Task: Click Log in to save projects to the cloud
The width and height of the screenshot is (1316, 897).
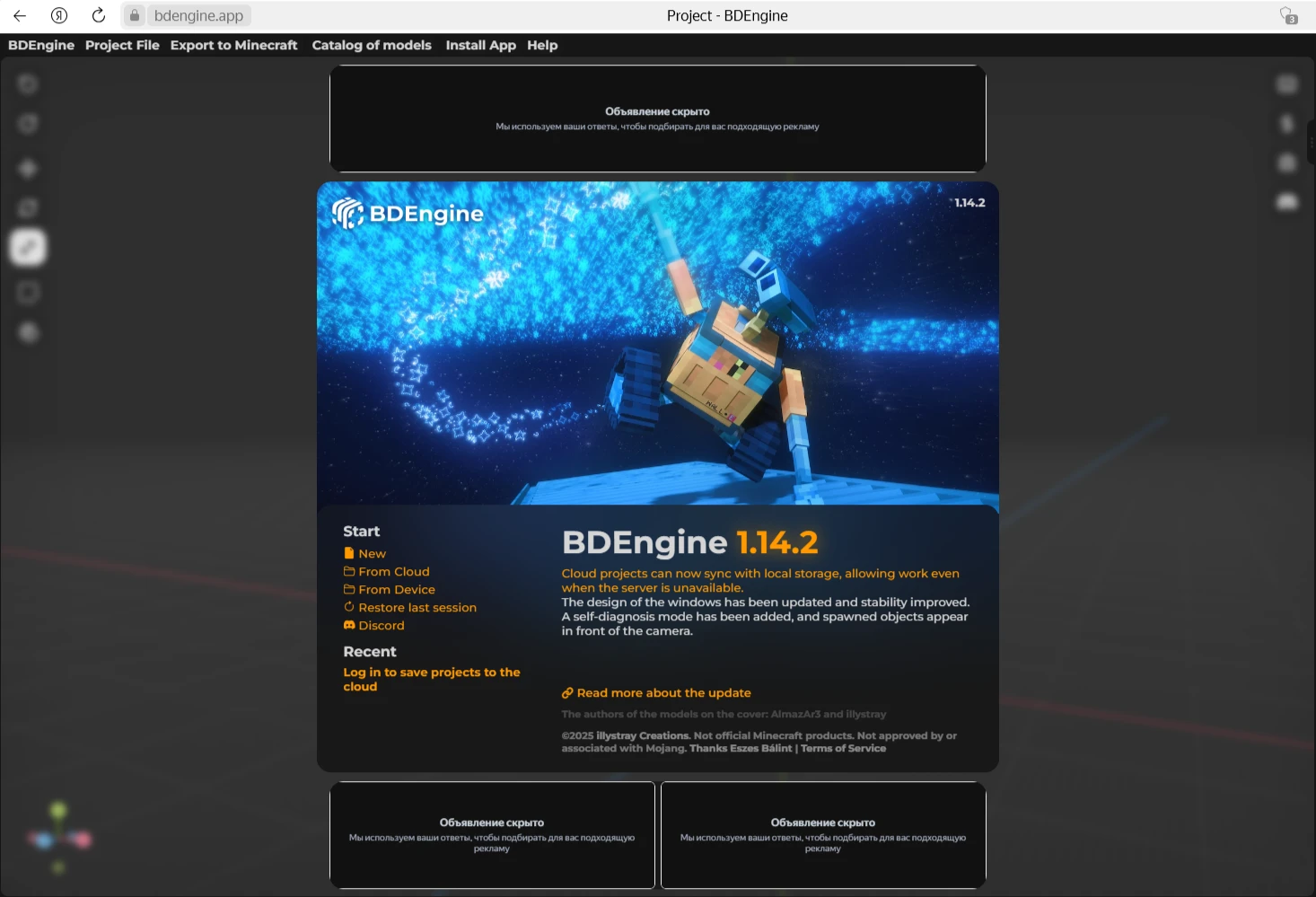Action: point(432,680)
